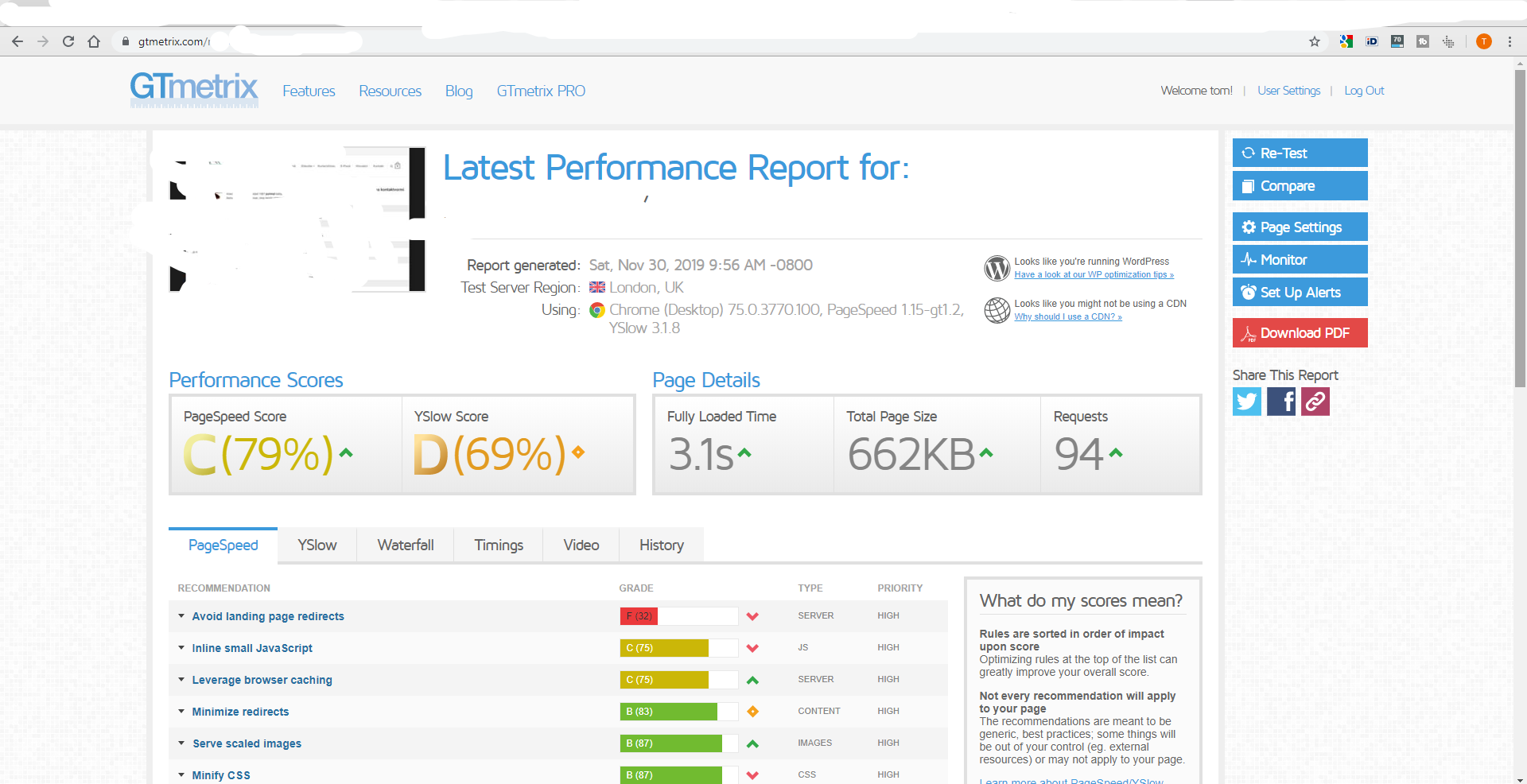Switch to the Timings tab
The image size is (1527, 784).
click(499, 545)
